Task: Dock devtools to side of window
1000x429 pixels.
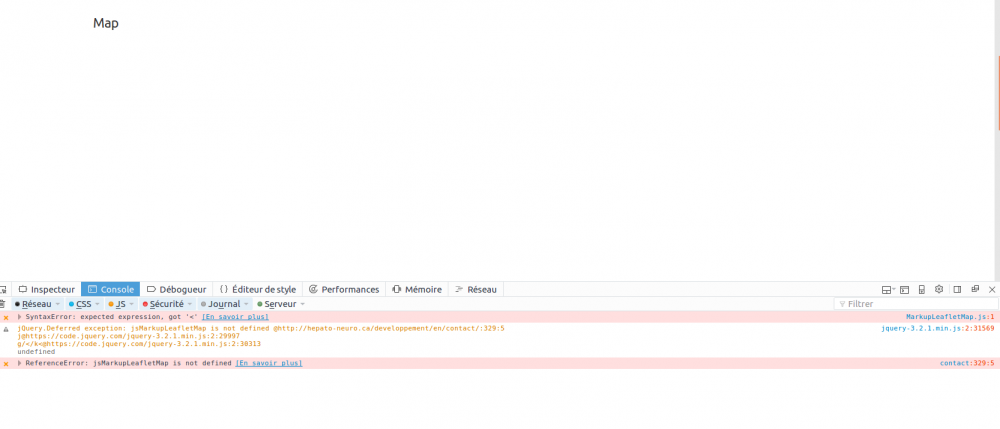Action: (957, 289)
